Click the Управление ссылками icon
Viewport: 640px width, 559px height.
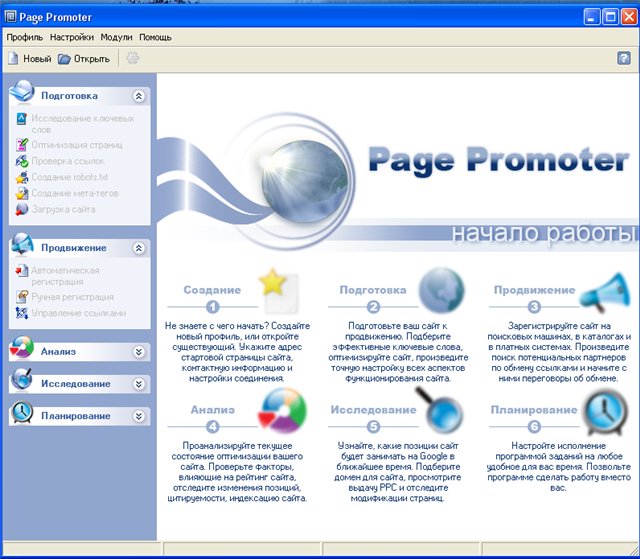point(22,313)
